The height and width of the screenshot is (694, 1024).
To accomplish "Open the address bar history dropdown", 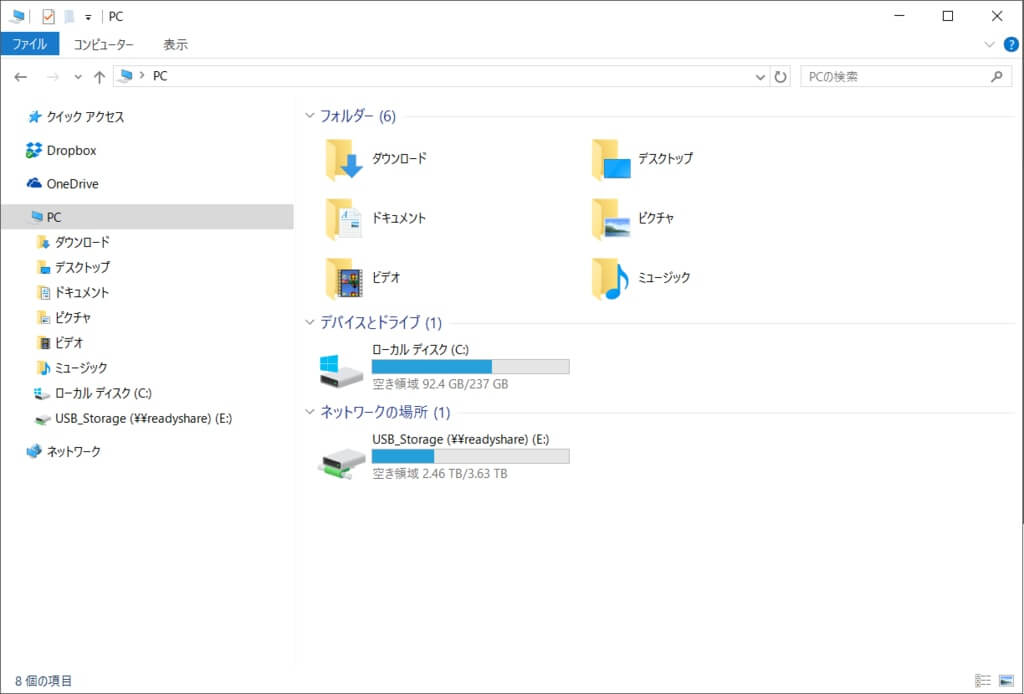I will [x=760, y=77].
